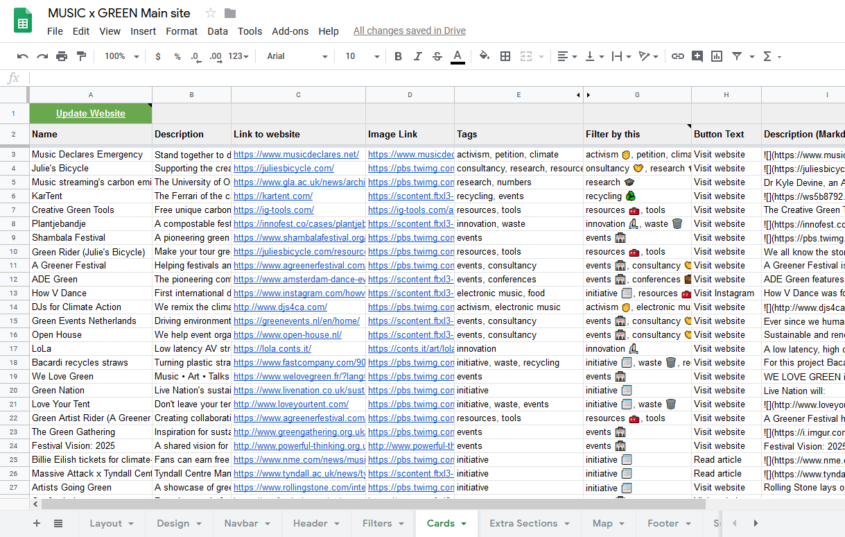Screen dimensions: 845x537
Task: Open the lola.conts.it link
Action: [x=272, y=349]
